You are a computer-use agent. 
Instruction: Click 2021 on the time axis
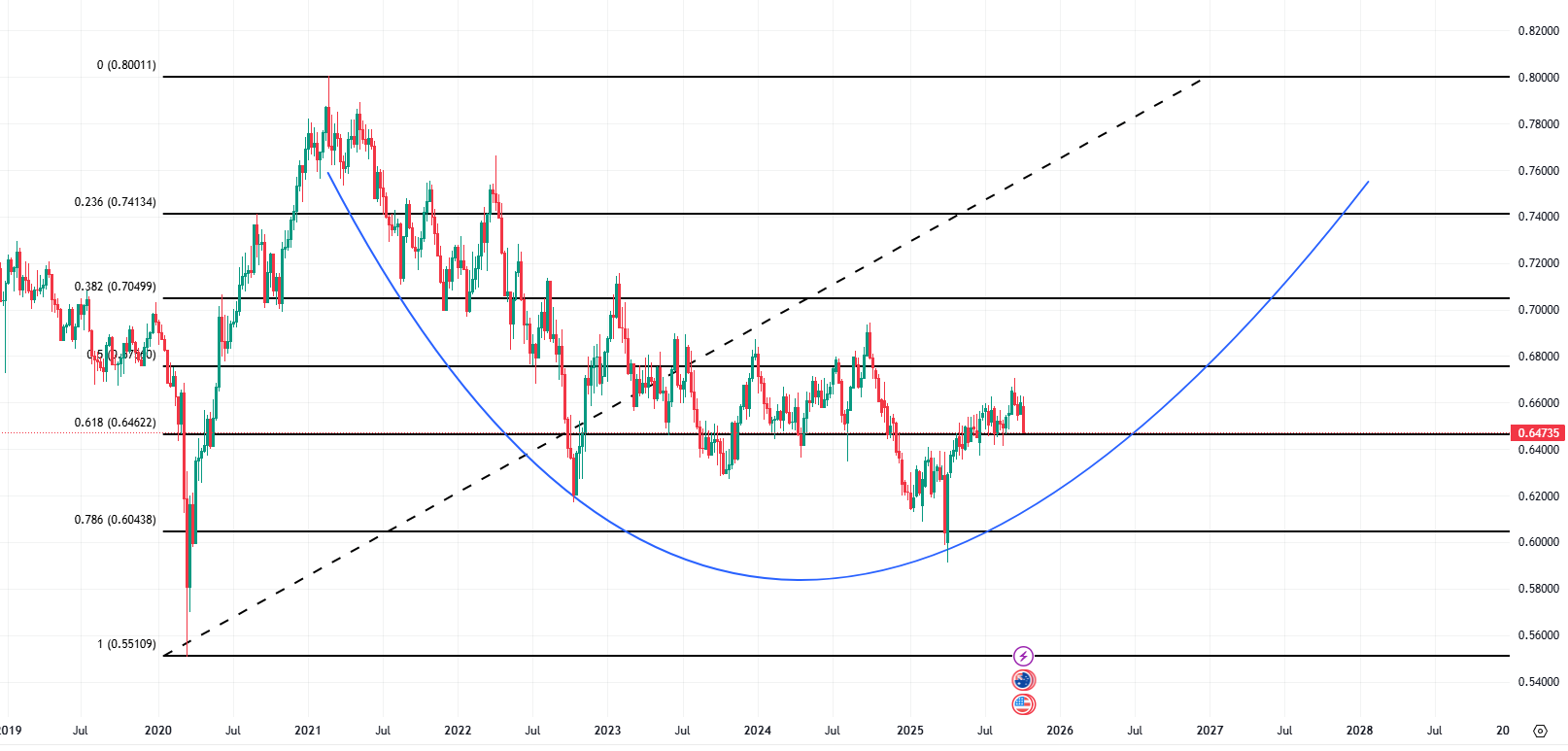pos(307,731)
